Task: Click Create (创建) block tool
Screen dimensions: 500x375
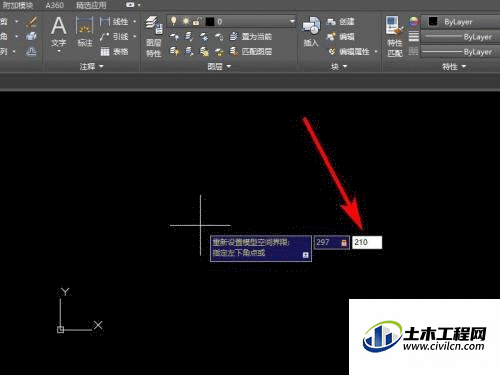Action: click(341, 22)
